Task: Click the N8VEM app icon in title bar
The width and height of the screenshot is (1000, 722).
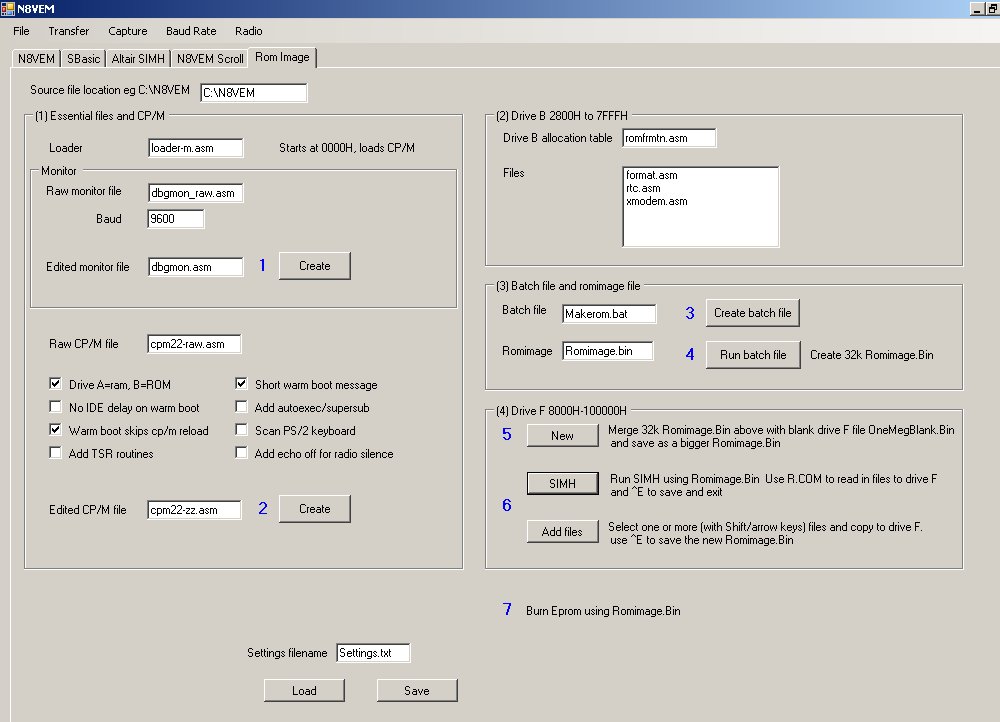Action: (9, 9)
